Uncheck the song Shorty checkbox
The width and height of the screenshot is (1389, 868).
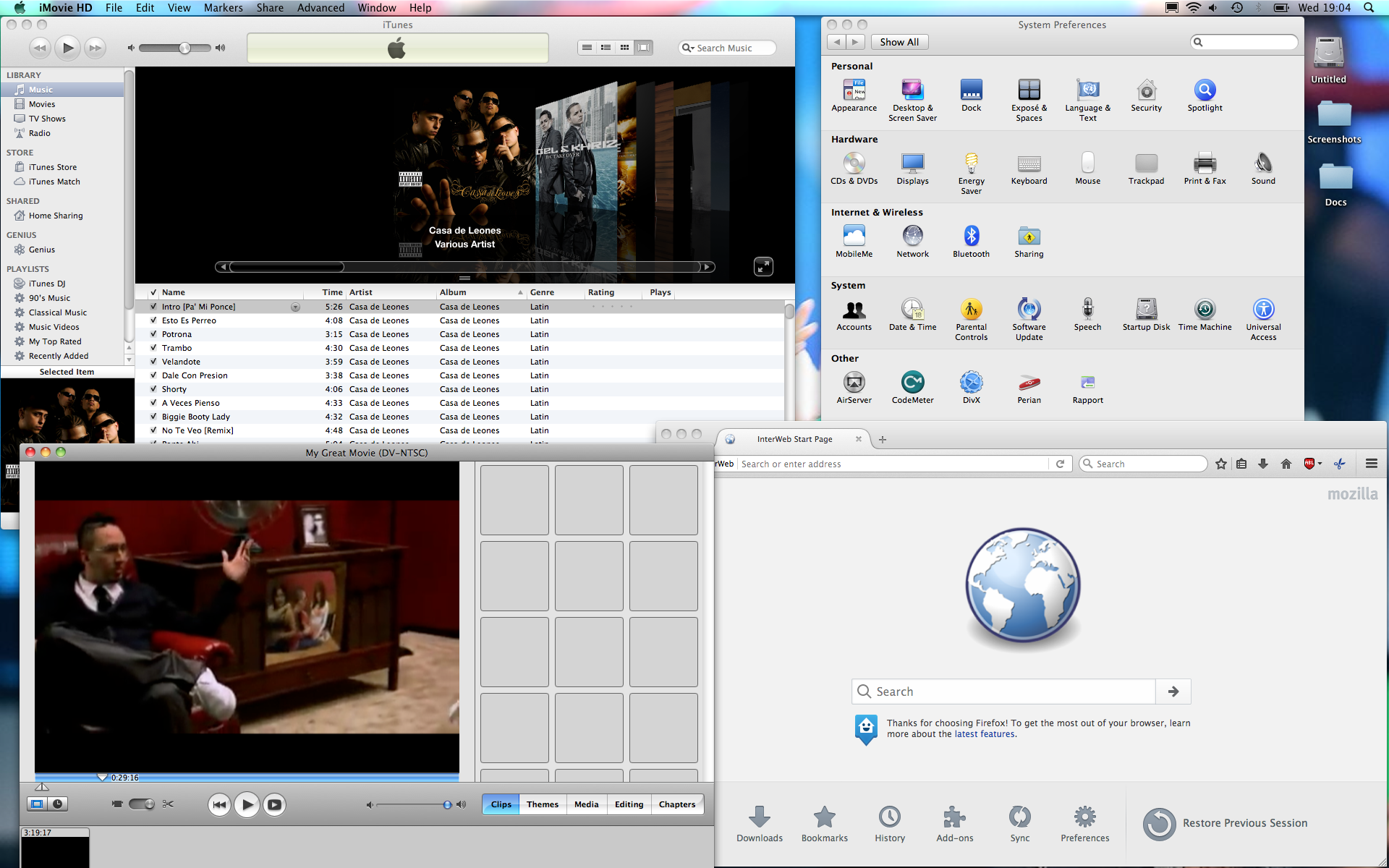pyautogui.click(x=153, y=389)
